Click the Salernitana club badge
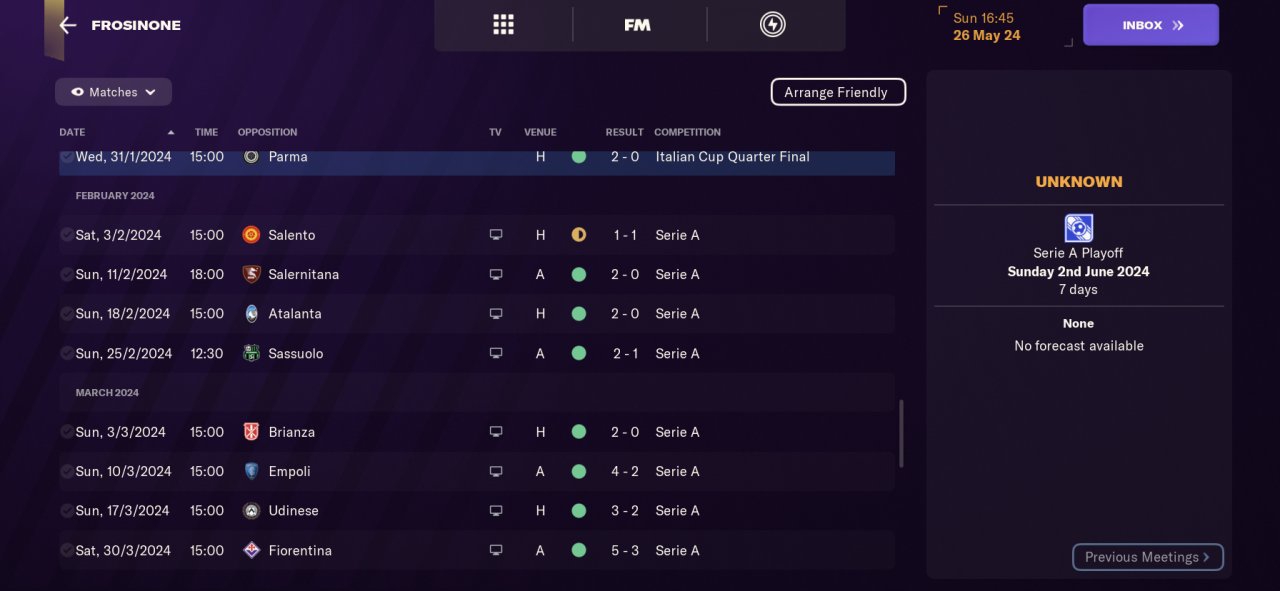The image size is (1280, 591). 251,274
